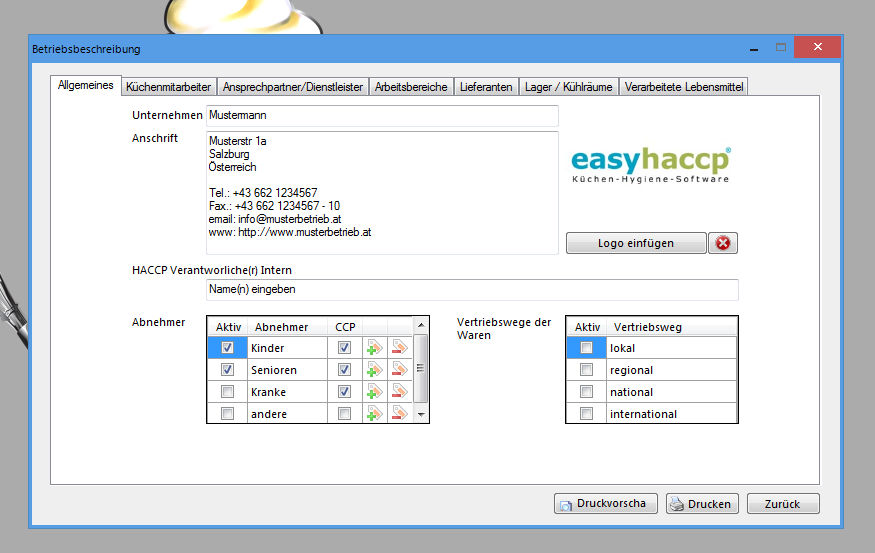Click the Abnehmer list scroll up arrow
875x553 pixels.
tap(421, 325)
